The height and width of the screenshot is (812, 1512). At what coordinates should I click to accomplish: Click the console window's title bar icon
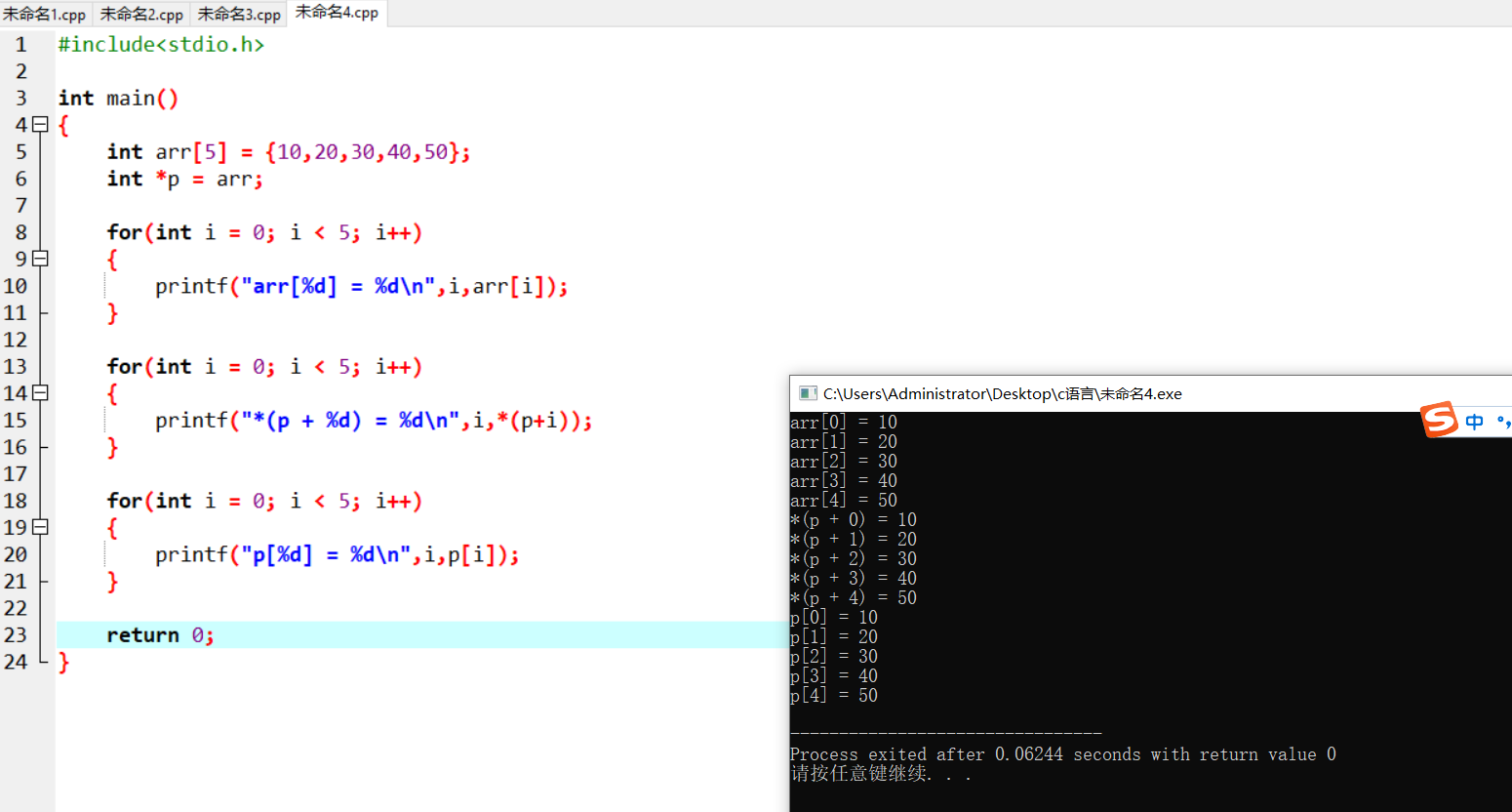pos(808,393)
